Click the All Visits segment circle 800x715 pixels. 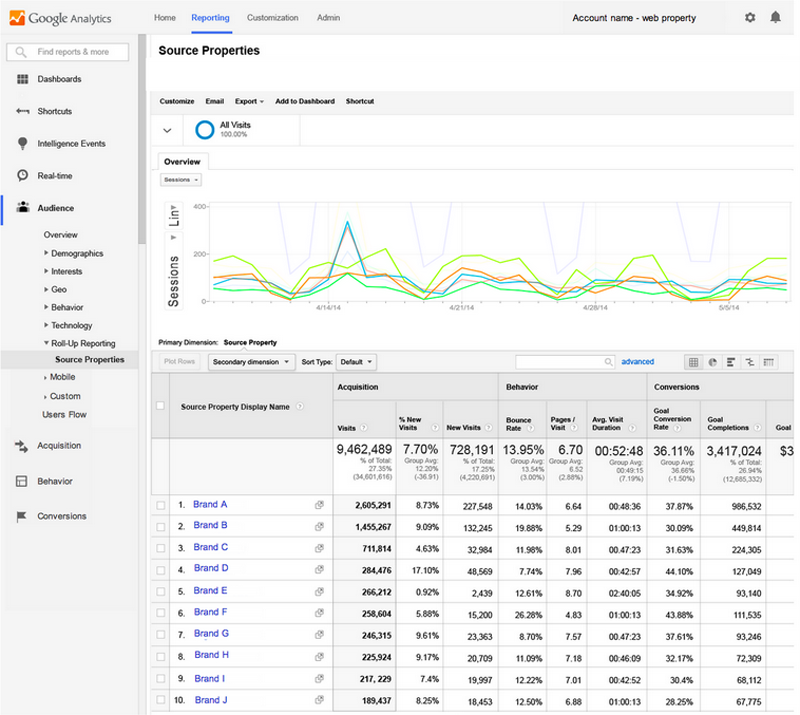click(204, 130)
